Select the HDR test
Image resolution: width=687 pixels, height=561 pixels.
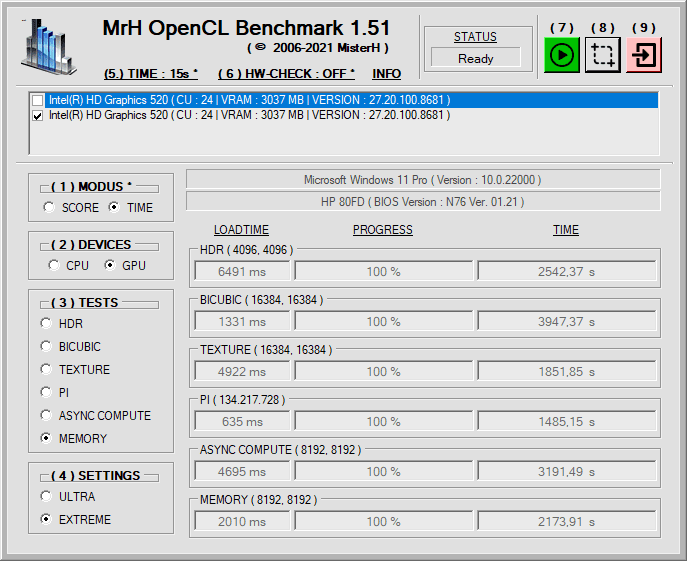(x=61, y=323)
